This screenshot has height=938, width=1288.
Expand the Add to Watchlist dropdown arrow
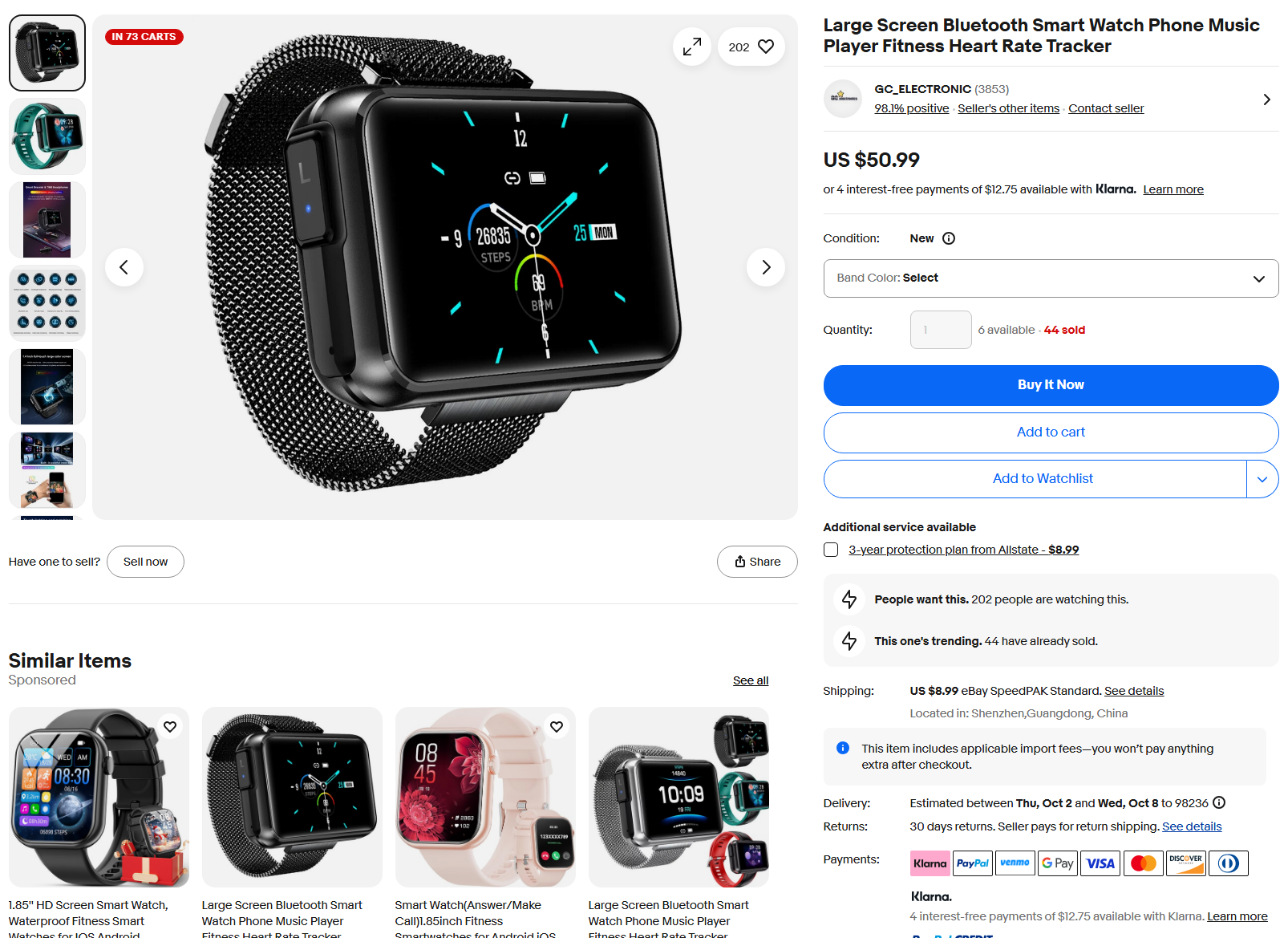coord(1262,479)
